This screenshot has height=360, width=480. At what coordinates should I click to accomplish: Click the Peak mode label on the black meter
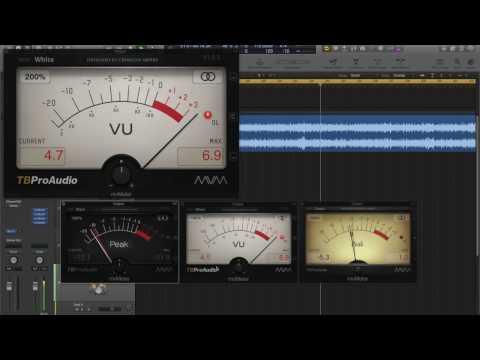tap(119, 244)
